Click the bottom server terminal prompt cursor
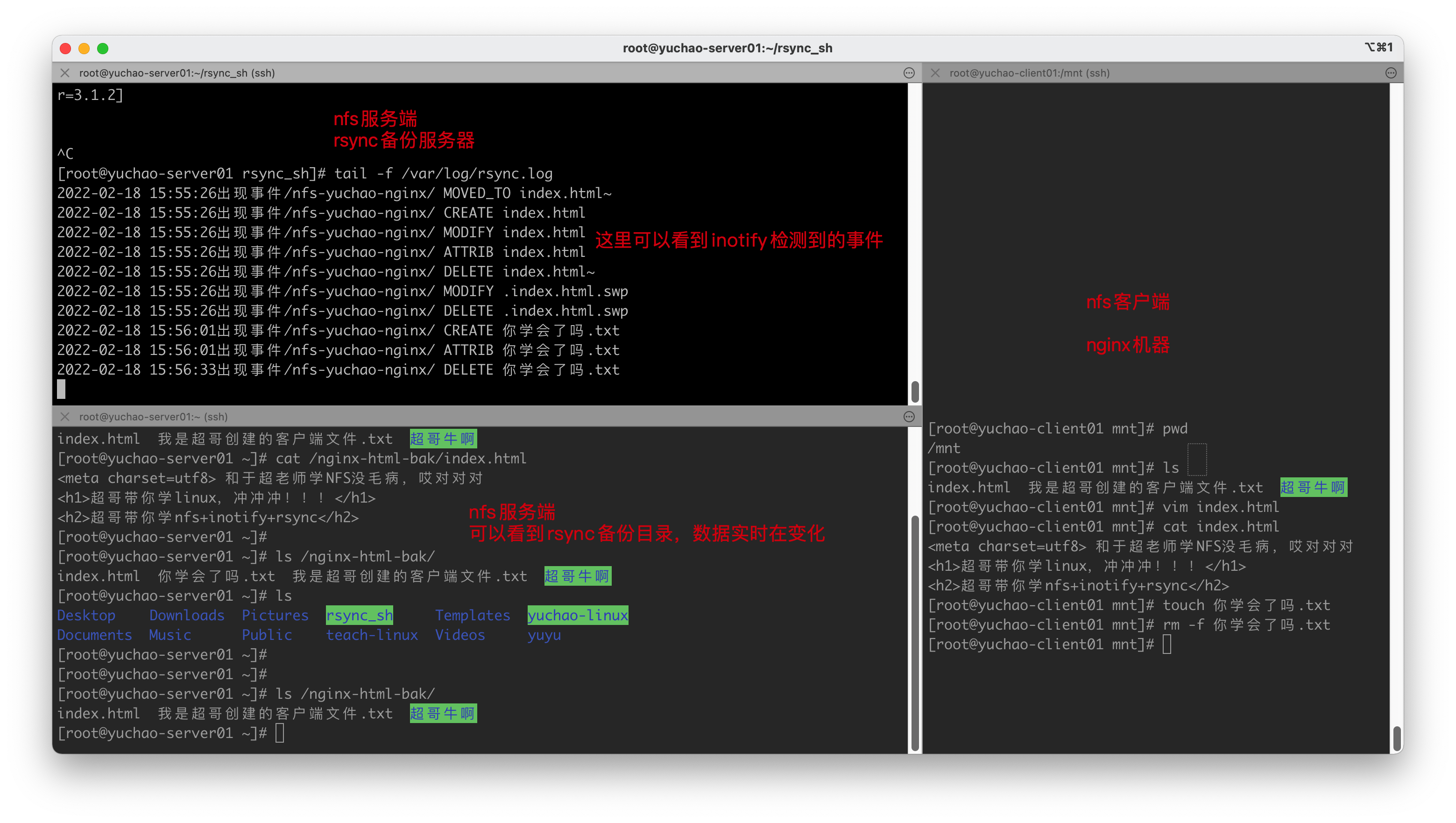Viewport: 1456px width, 823px height. coord(280,733)
